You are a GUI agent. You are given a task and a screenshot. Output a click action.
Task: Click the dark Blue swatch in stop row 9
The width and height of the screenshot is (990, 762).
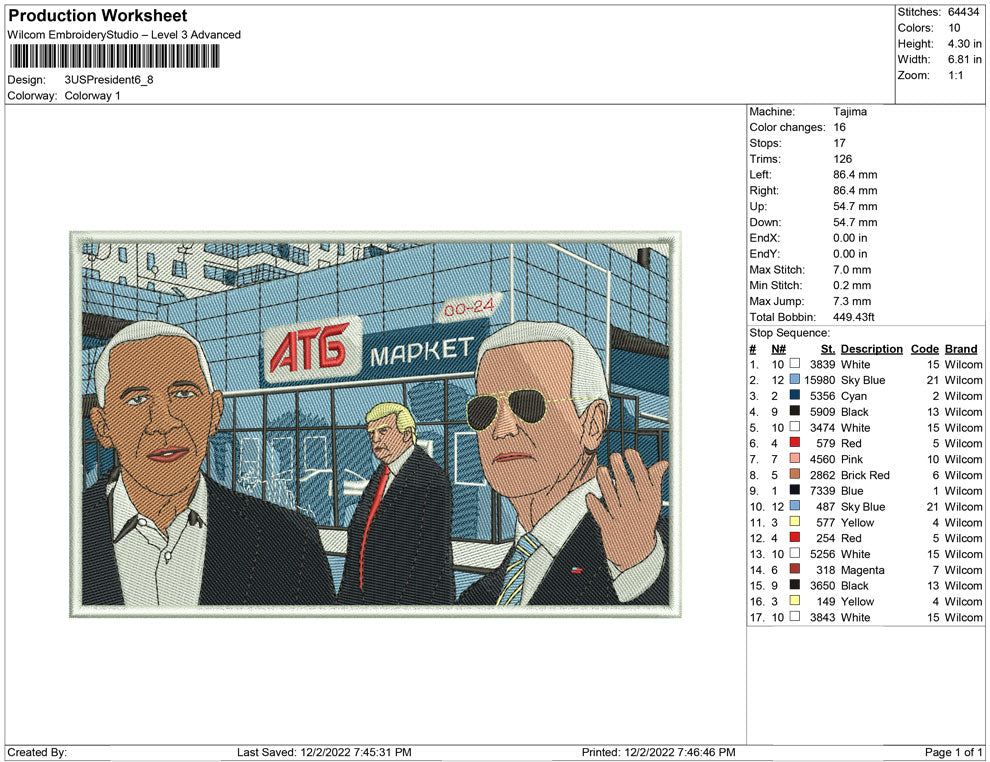tap(795, 490)
